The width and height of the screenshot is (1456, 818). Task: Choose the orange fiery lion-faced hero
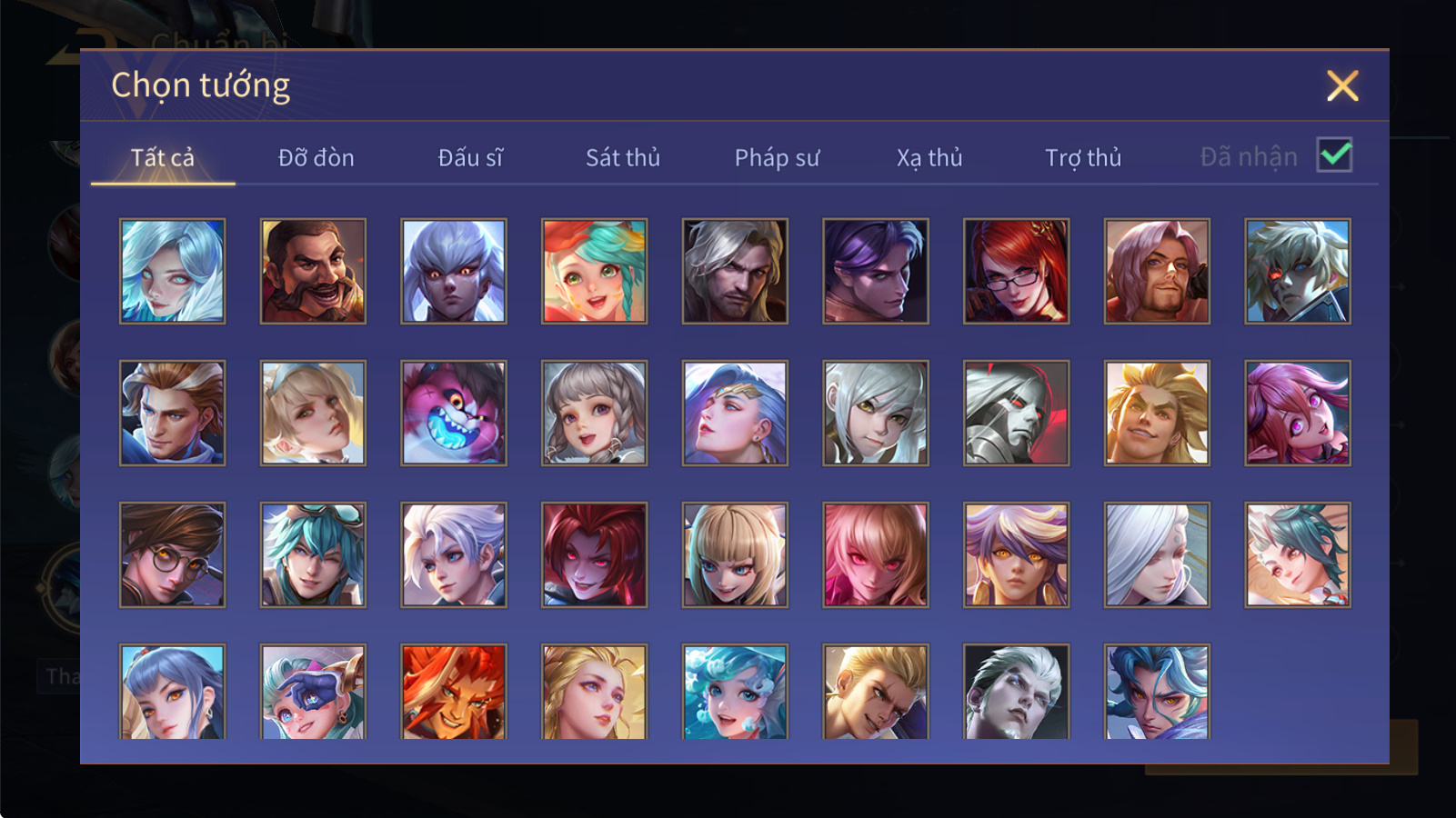tap(454, 692)
